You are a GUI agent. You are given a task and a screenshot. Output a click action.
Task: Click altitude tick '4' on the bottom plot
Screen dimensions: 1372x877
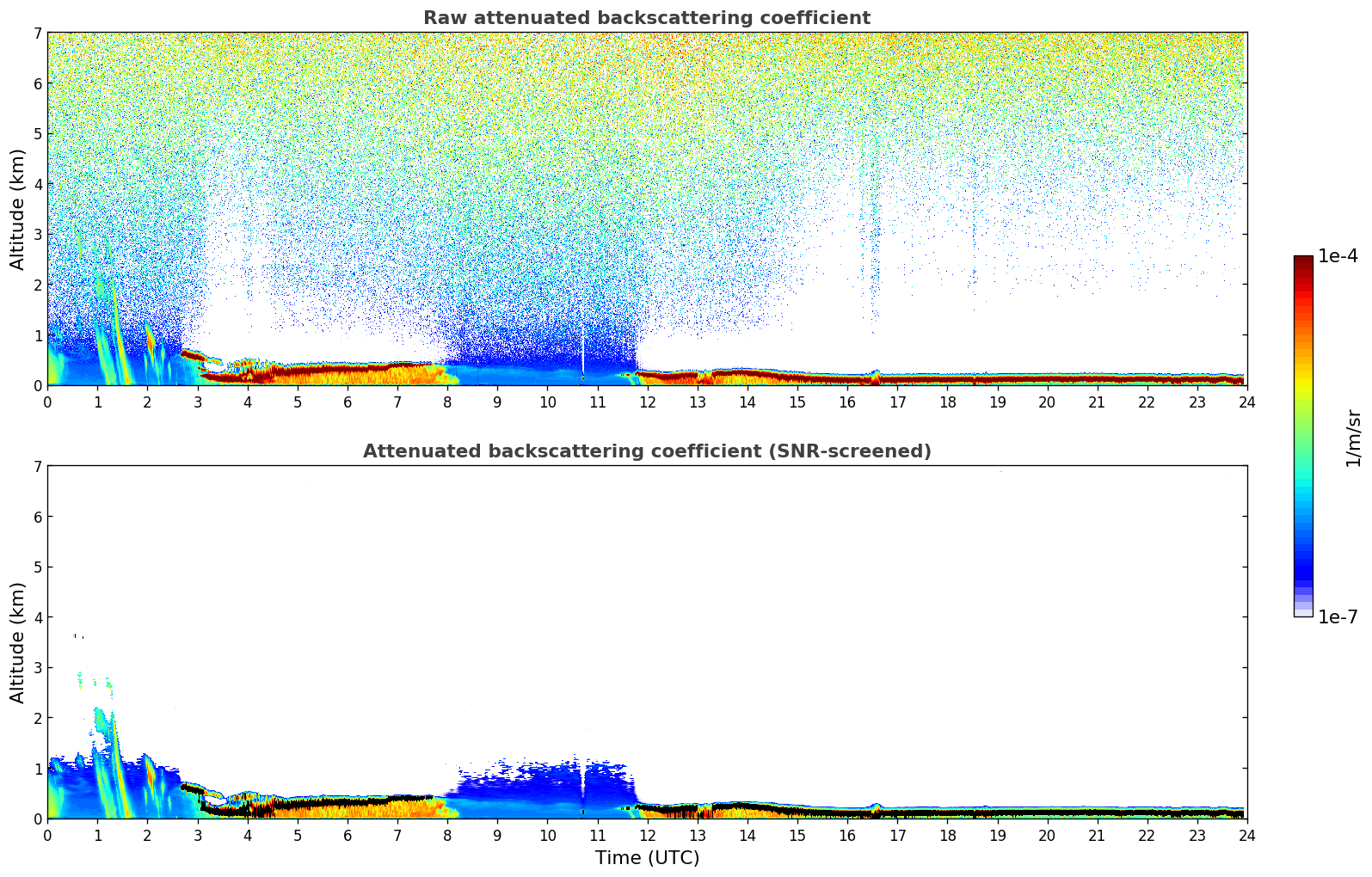[x=38, y=617]
